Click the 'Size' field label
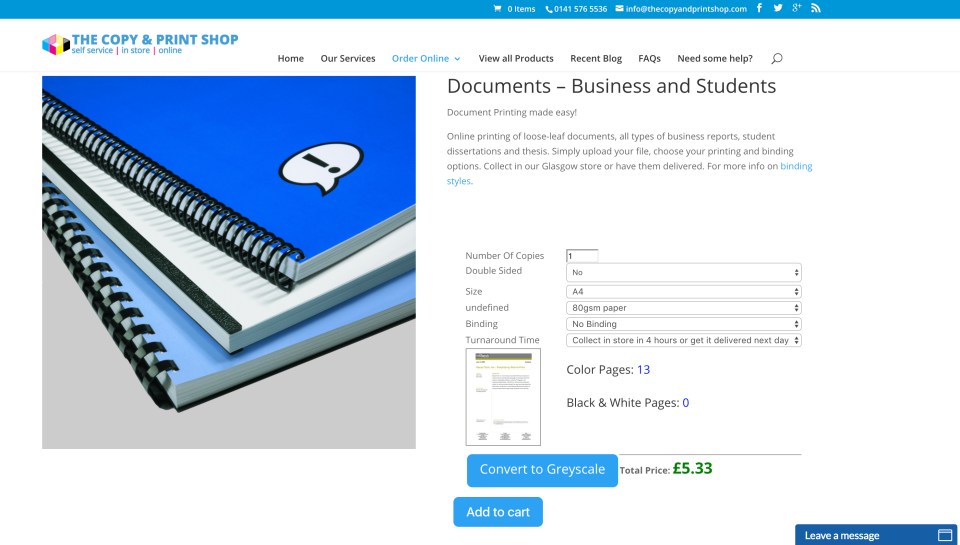Image resolution: width=960 pixels, height=545 pixels. click(474, 291)
